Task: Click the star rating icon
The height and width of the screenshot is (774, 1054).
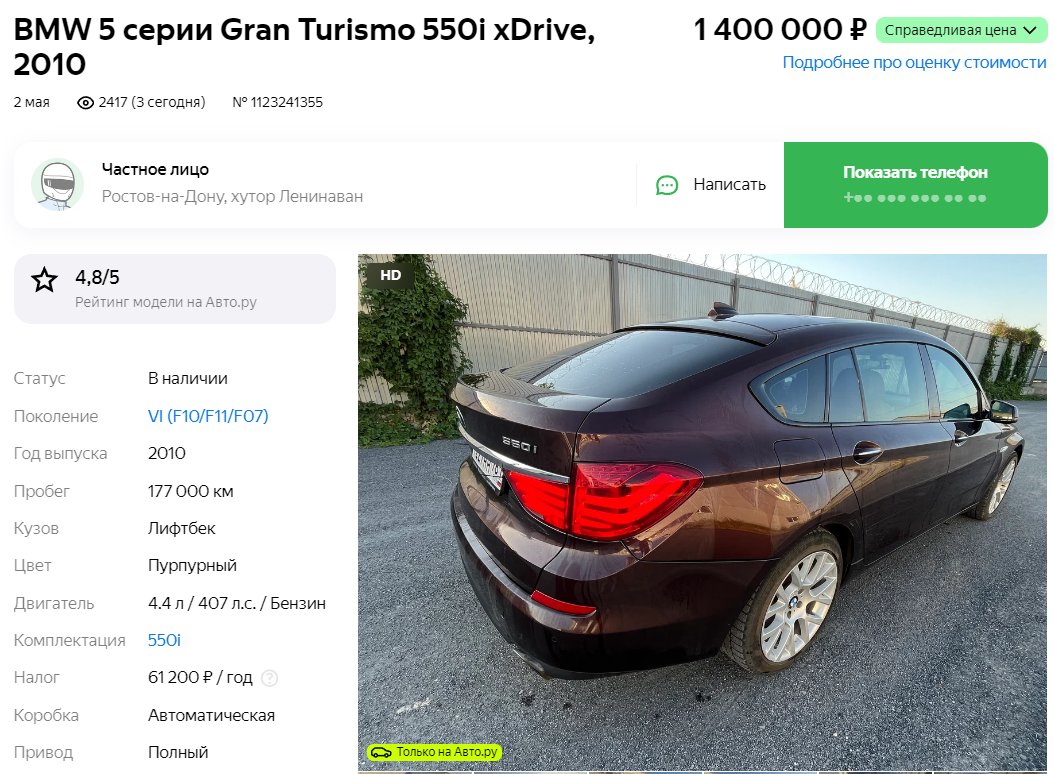Action: click(x=44, y=280)
